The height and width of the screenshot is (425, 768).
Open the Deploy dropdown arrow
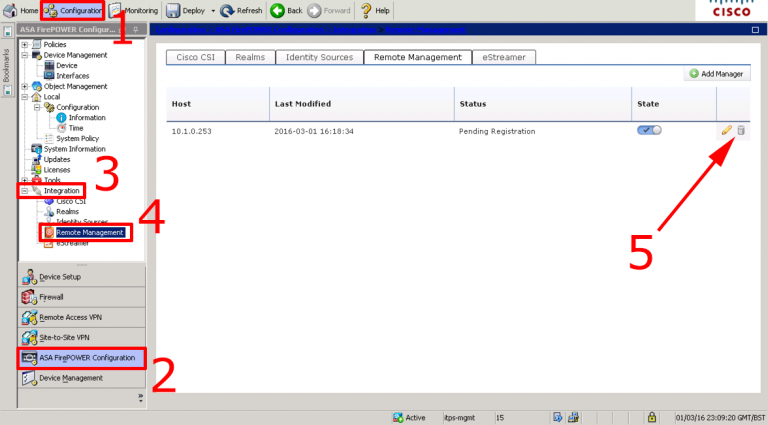[x=213, y=11]
